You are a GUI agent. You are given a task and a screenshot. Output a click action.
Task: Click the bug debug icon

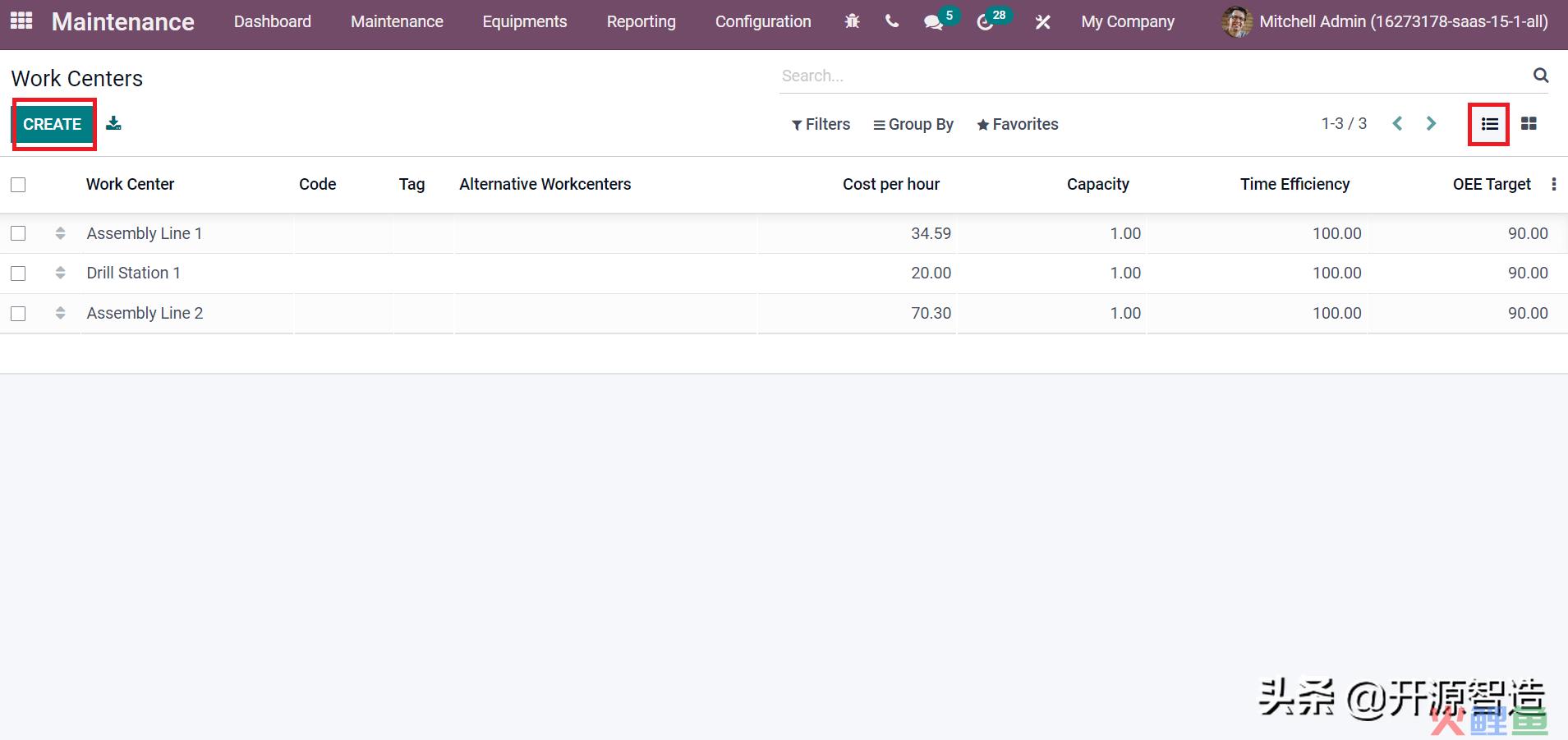[853, 22]
